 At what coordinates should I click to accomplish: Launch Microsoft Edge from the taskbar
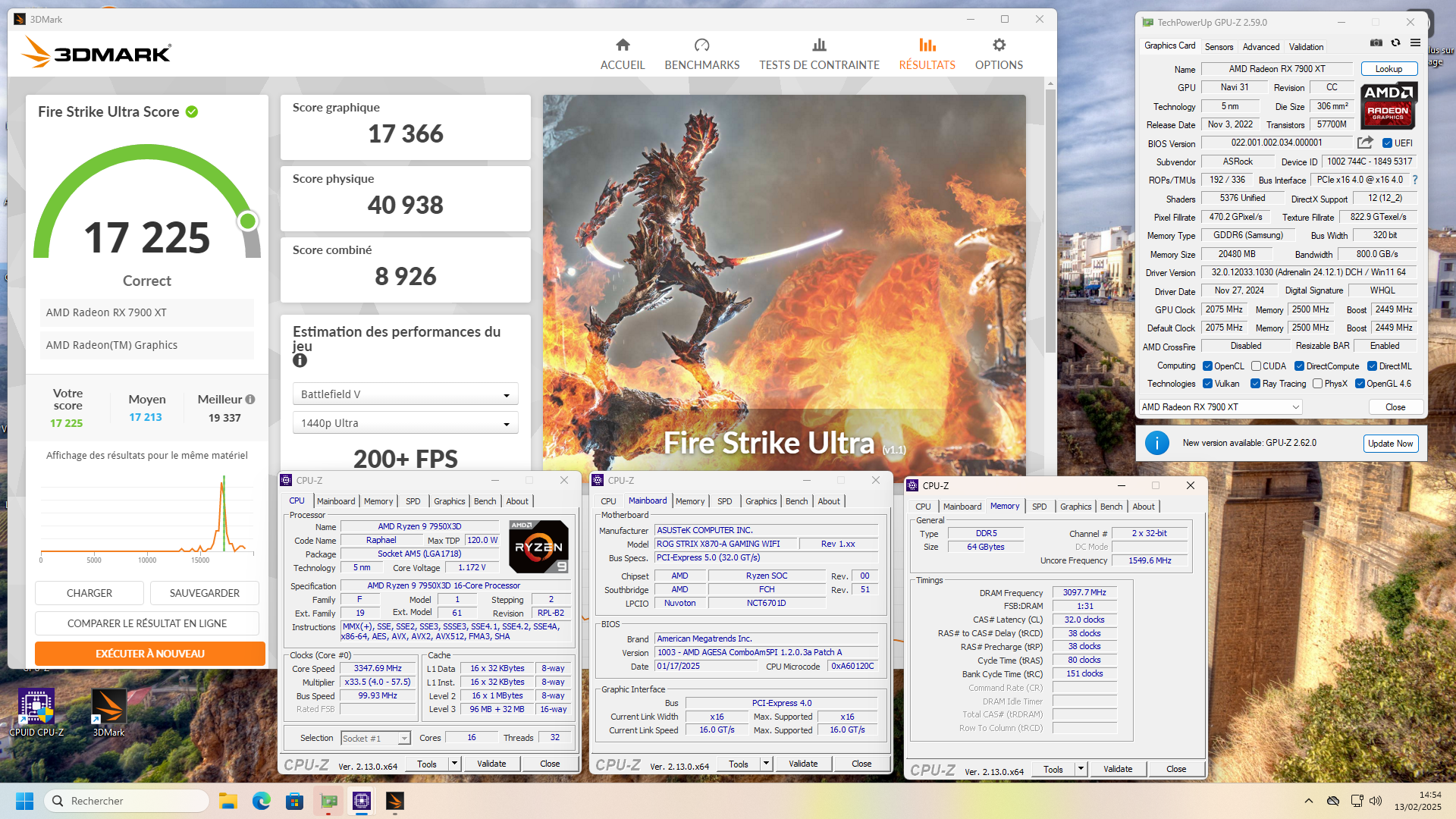point(262,801)
